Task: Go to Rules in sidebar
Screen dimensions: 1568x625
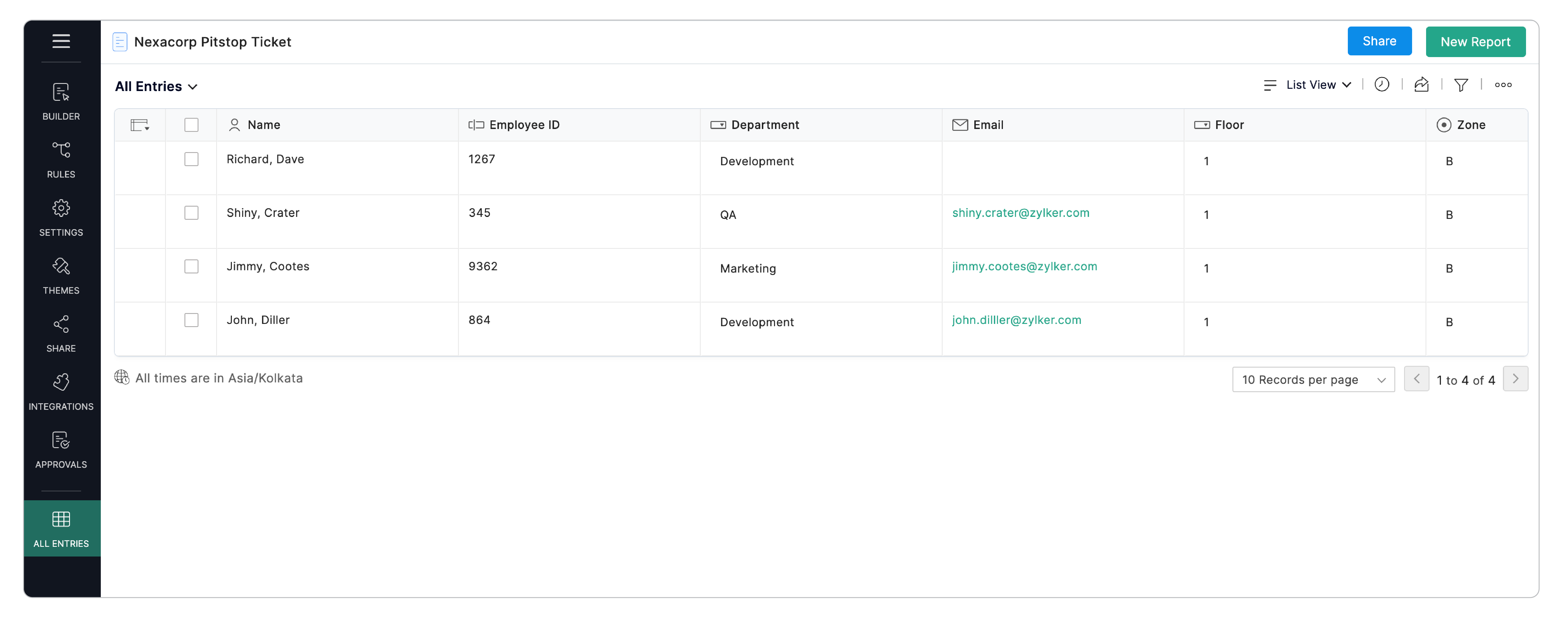Action: (x=61, y=159)
